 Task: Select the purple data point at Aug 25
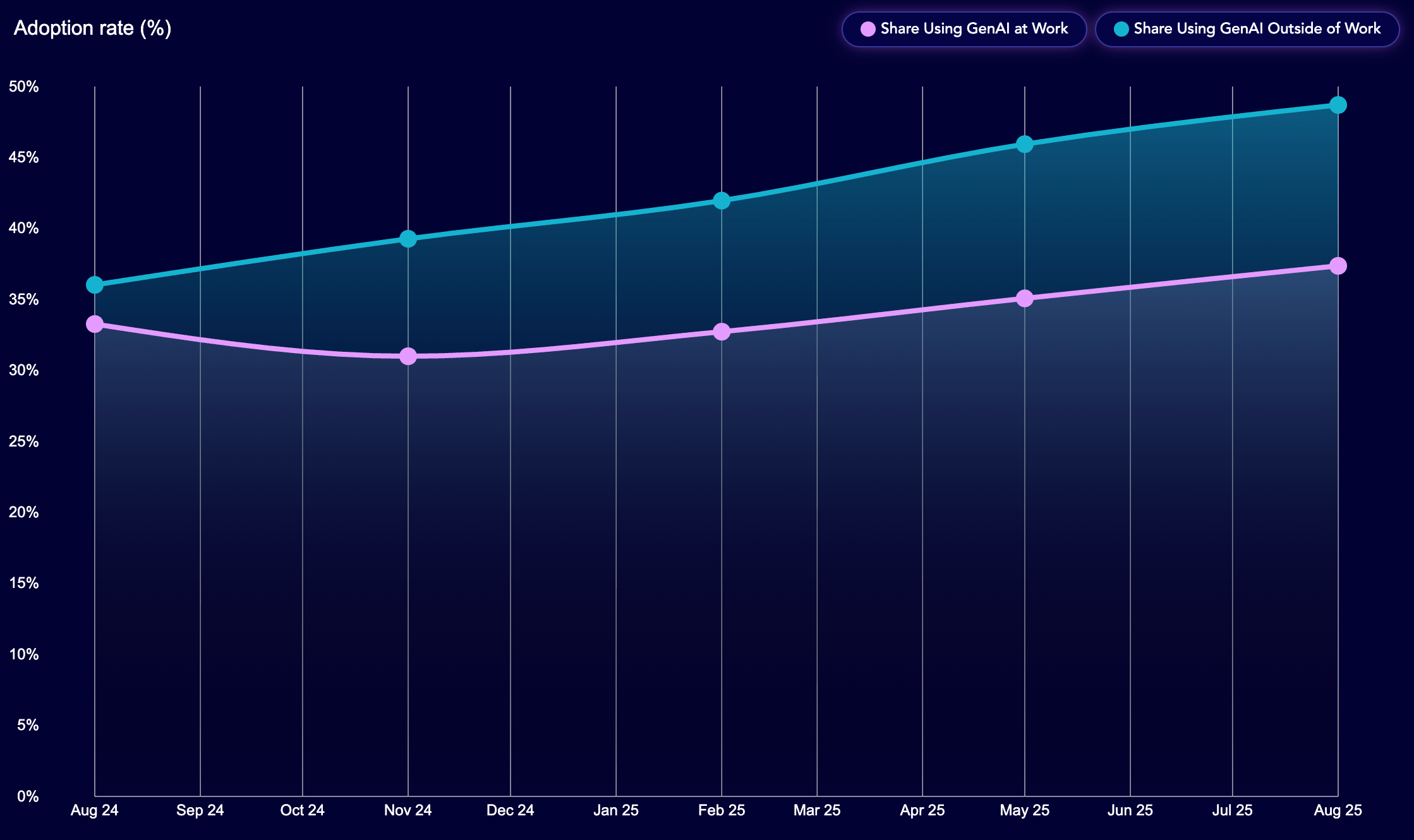tap(1338, 266)
